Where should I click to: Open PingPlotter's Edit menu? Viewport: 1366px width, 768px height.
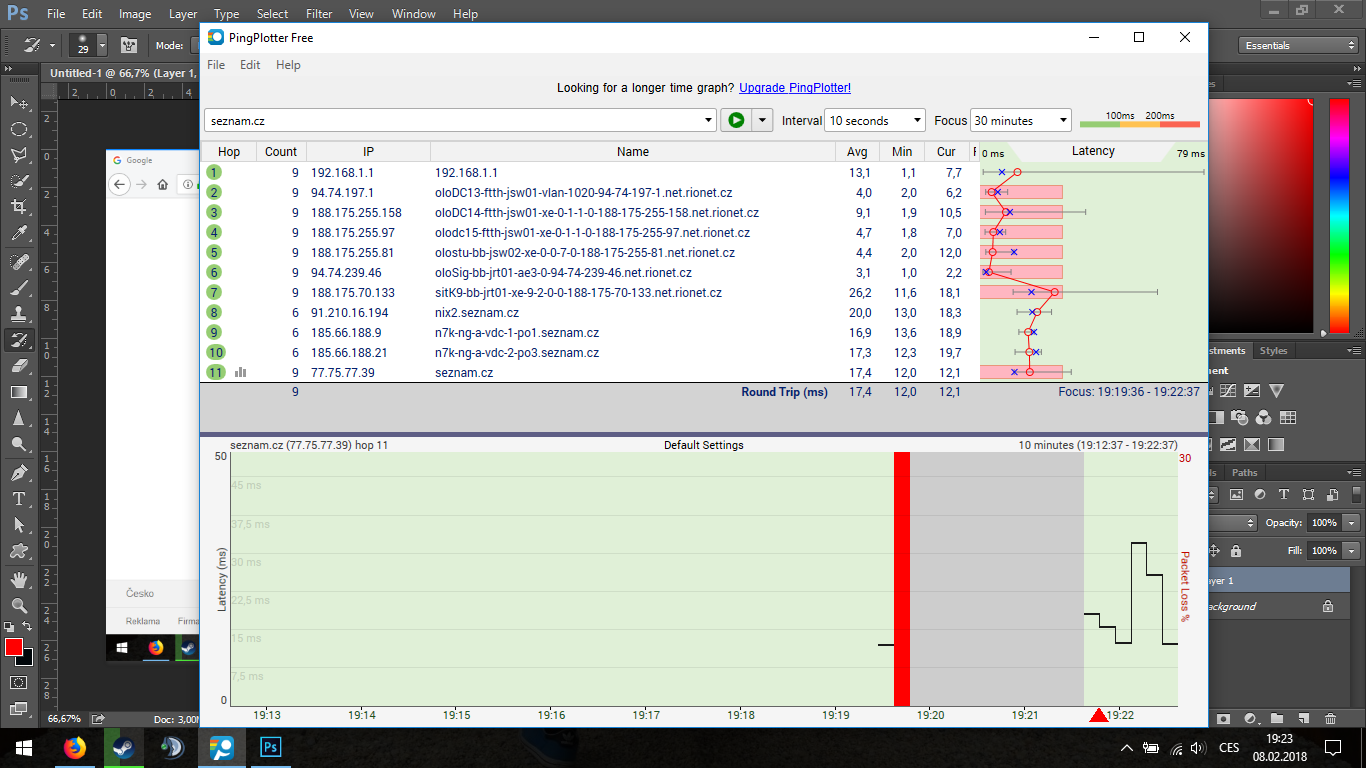pos(250,65)
